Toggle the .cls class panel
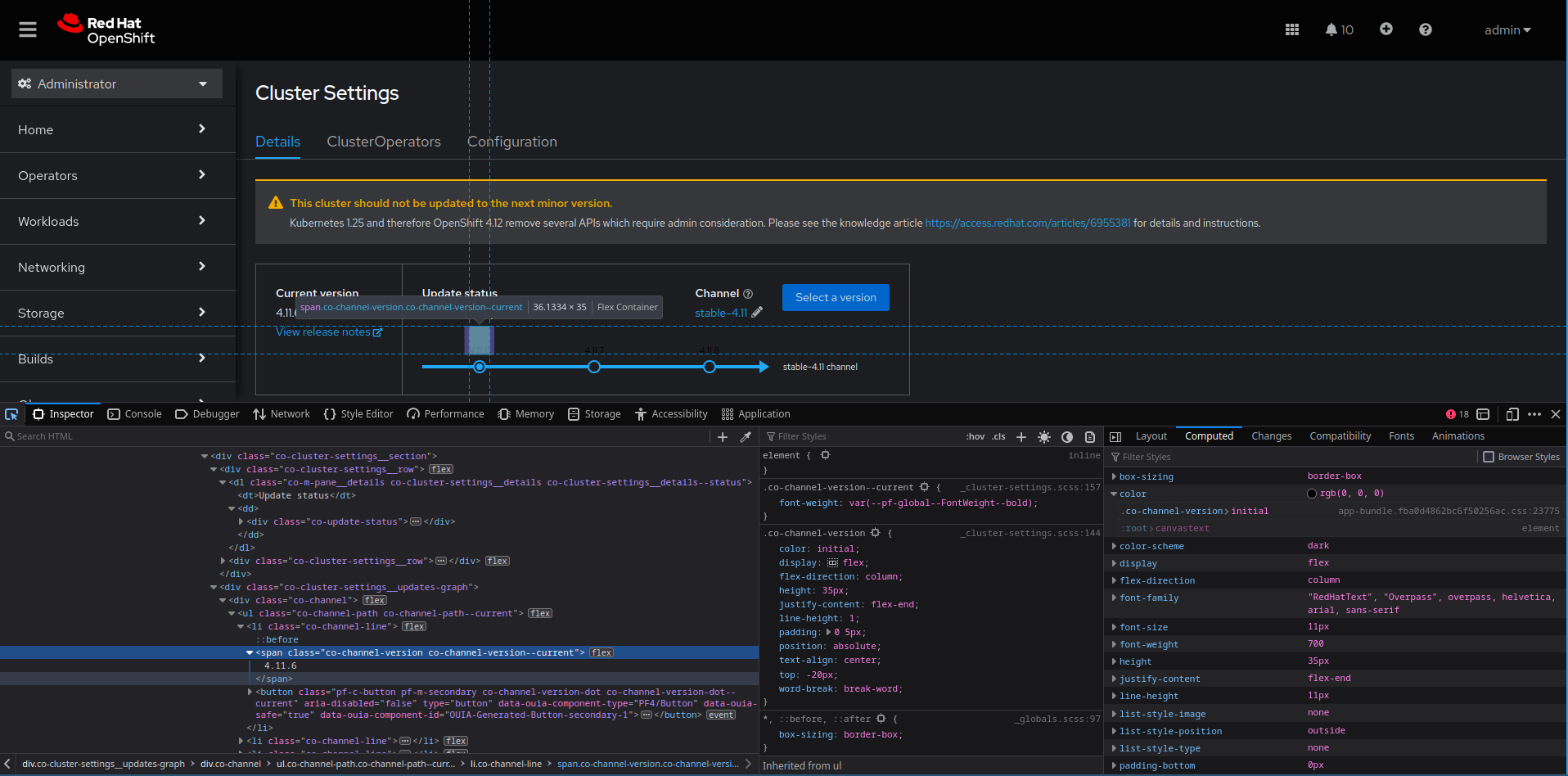Screen dimensions: 1568x776 point(998,436)
